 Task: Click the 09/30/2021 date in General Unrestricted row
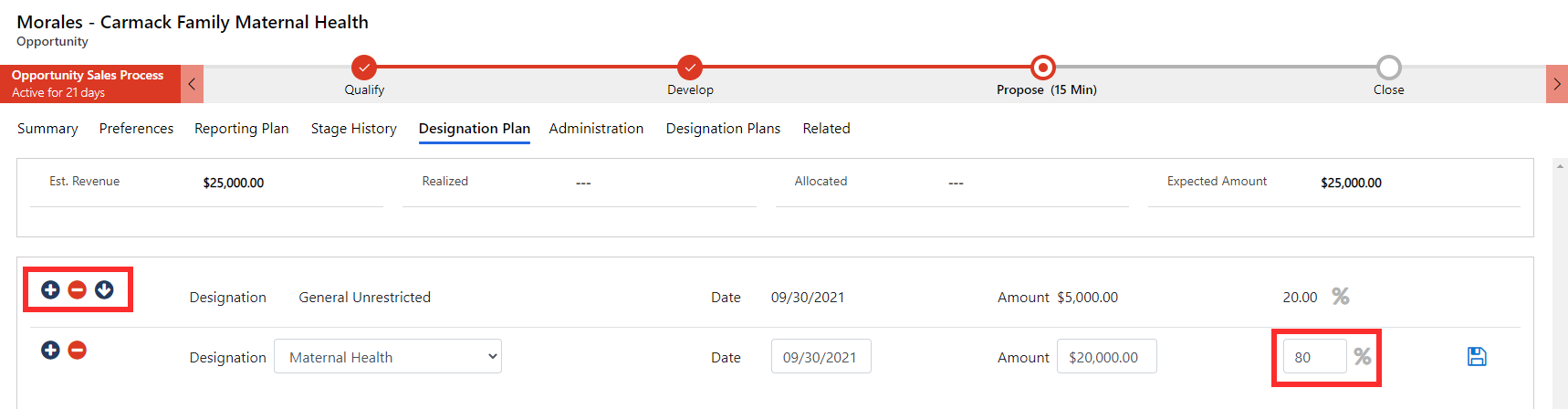(x=808, y=298)
